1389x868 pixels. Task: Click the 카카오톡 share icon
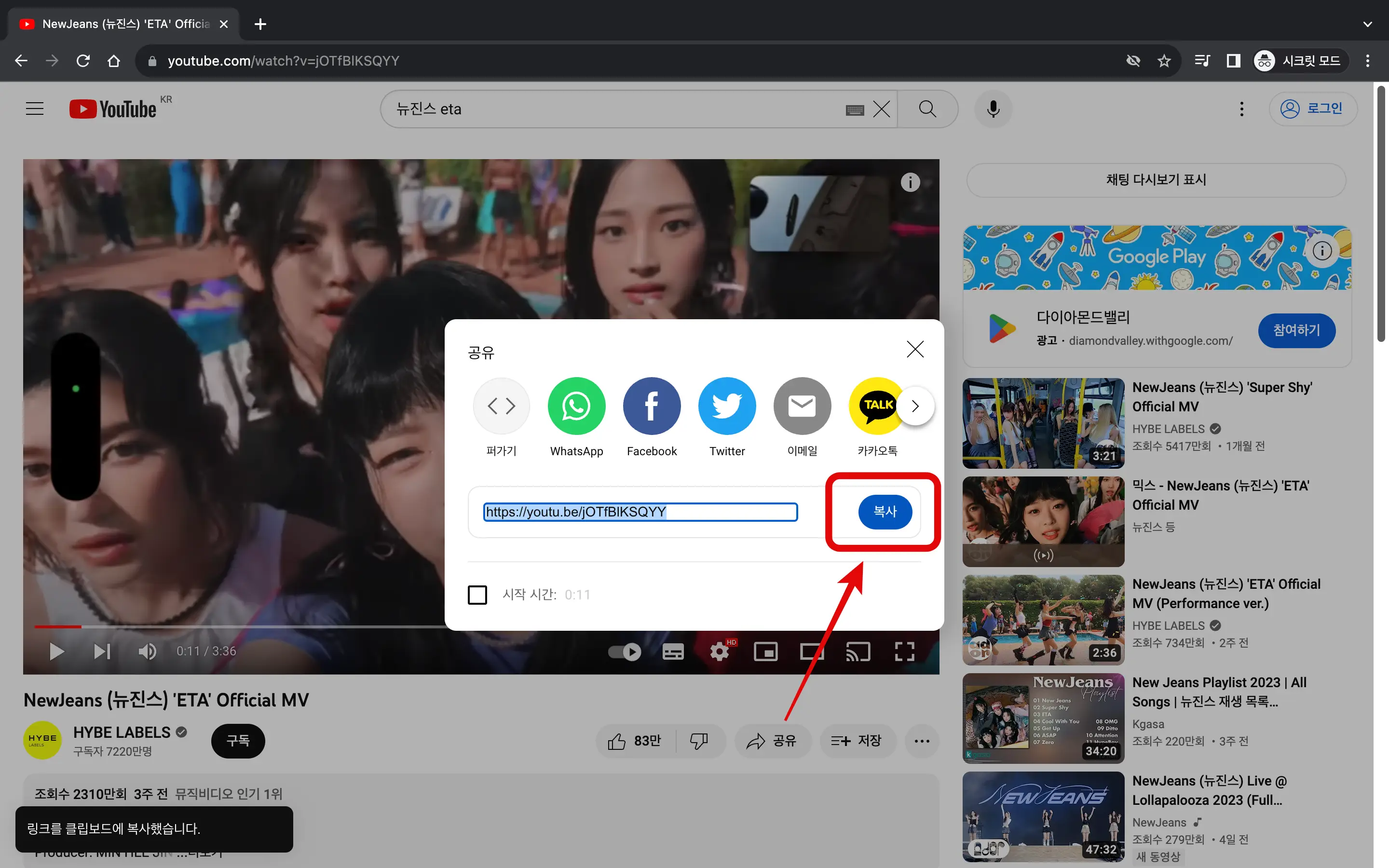[x=877, y=405]
